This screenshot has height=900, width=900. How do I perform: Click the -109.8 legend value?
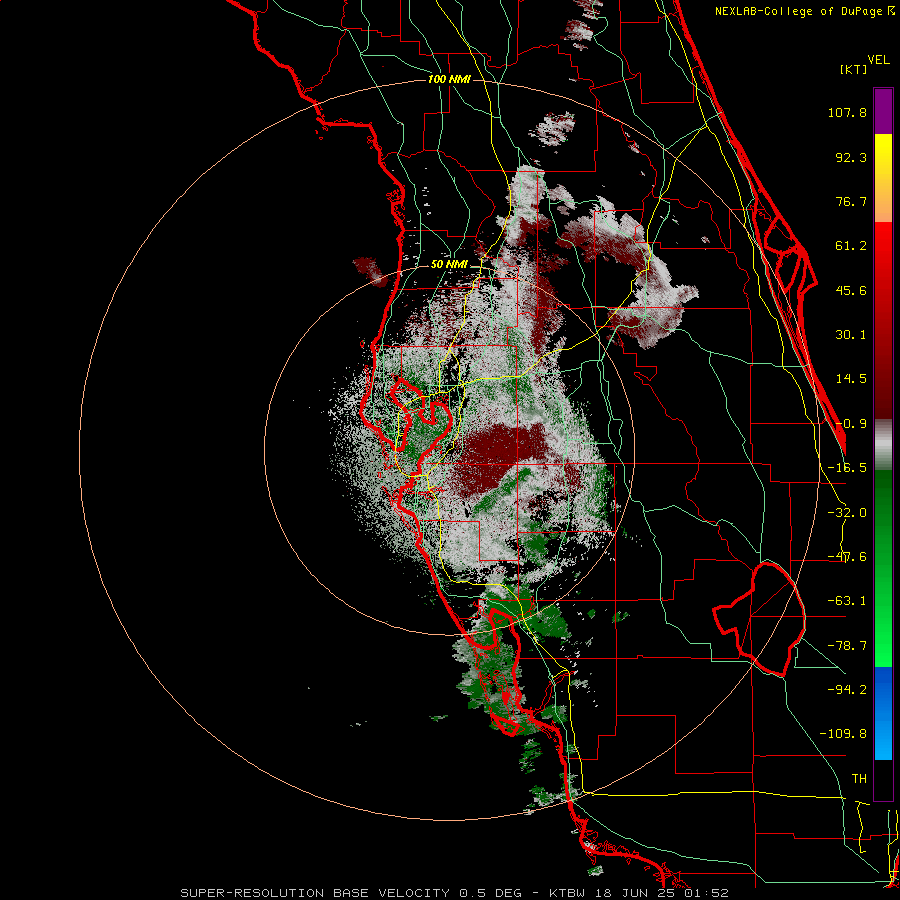(843, 734)
